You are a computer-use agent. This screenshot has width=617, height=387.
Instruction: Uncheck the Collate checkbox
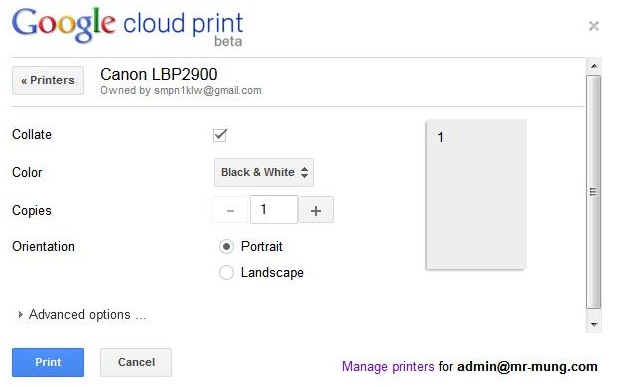[x=220, y=135]
